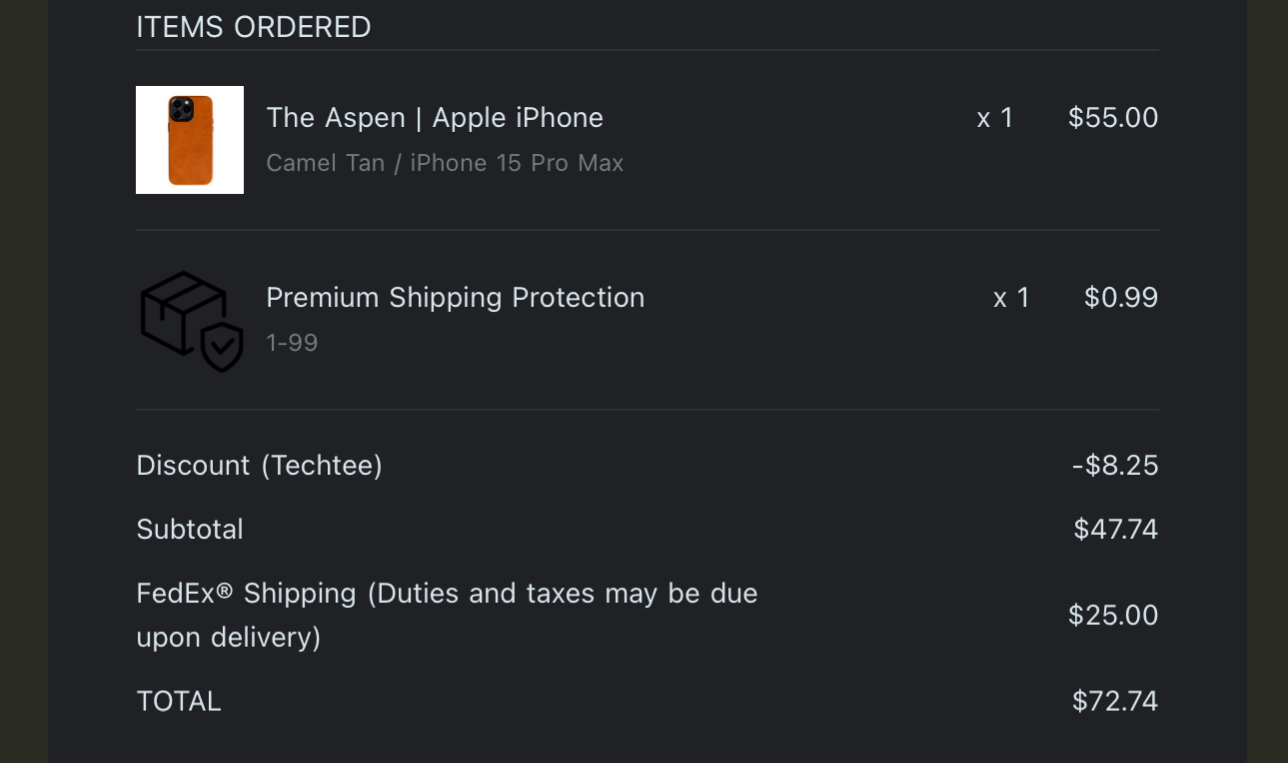Click the Subtotal label
This screenshot has height=763, width=1288.
tap(189, 530)
